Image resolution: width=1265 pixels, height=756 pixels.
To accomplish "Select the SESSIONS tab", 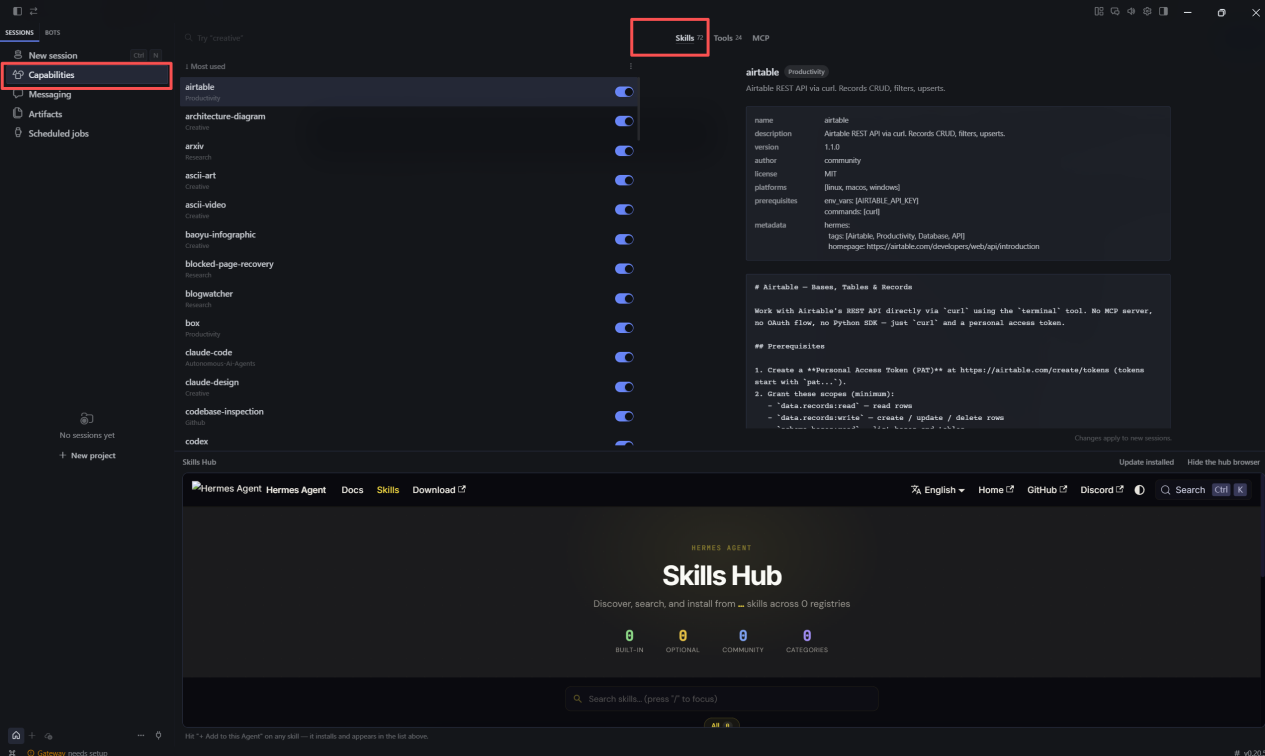I will 19,33.
